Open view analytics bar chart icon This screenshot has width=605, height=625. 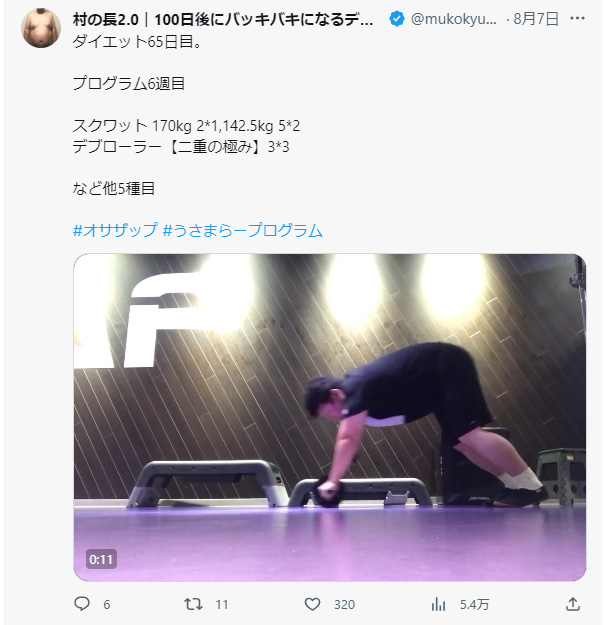tap(438, 604)
